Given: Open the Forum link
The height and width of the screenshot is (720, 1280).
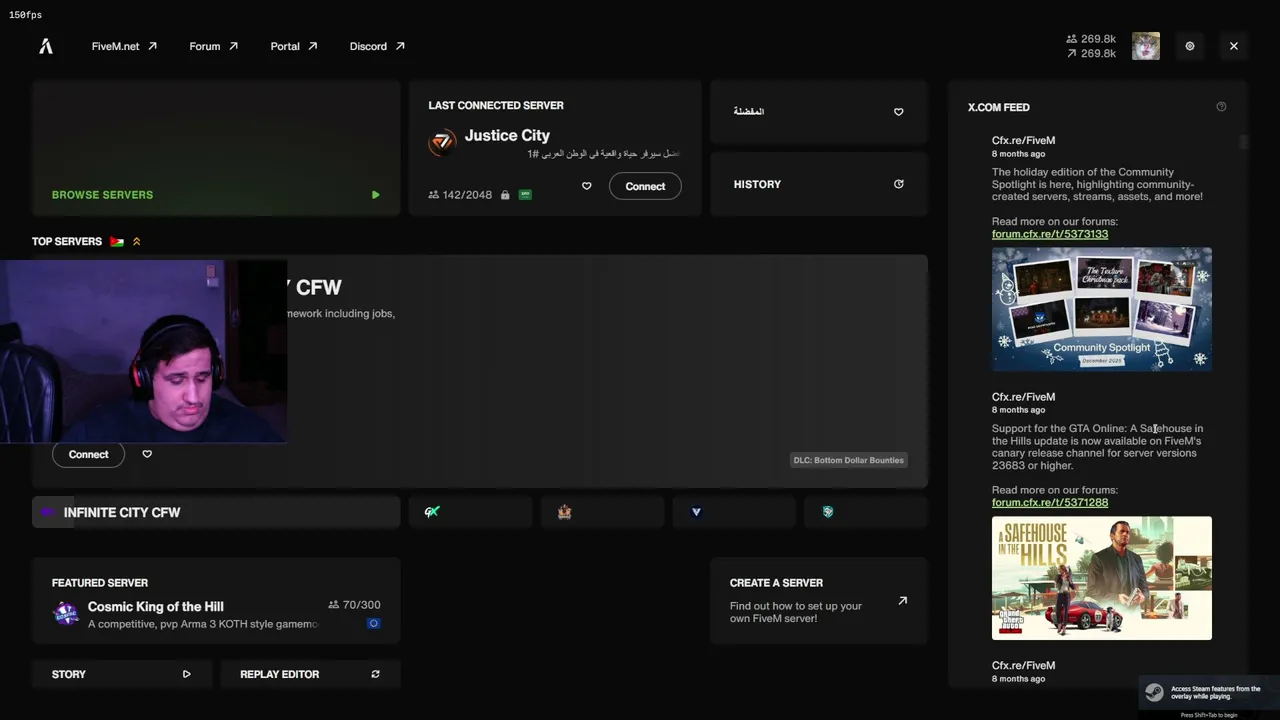Looking at the screenshot, I should coord(214,46).
